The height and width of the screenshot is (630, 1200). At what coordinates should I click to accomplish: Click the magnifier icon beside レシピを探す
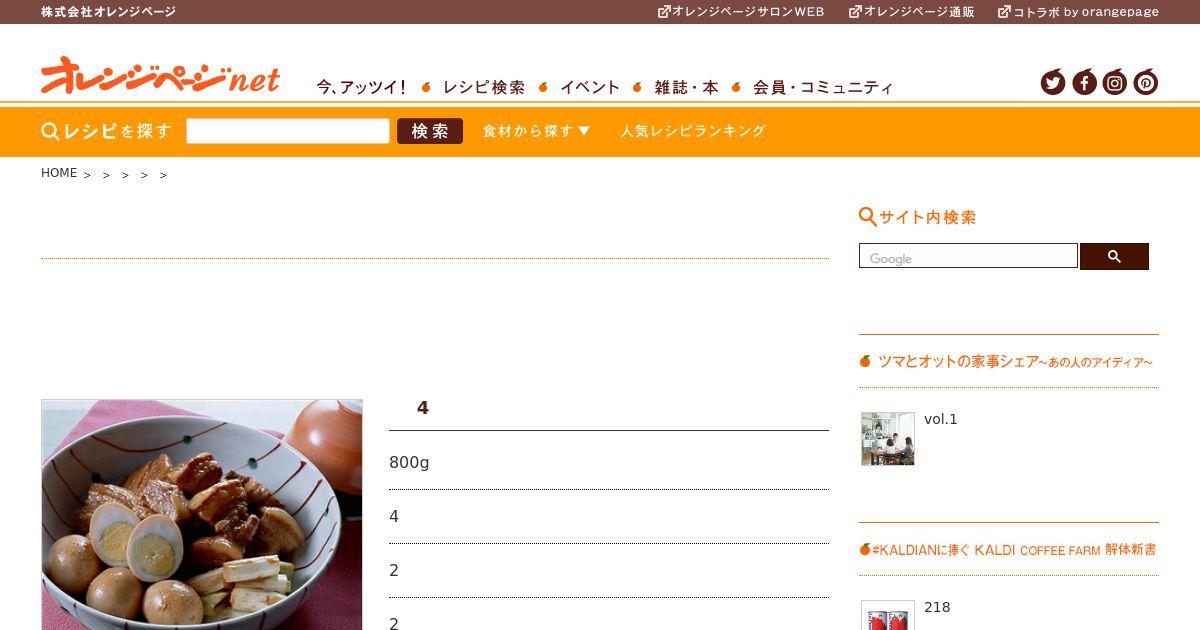coord(50,131)
